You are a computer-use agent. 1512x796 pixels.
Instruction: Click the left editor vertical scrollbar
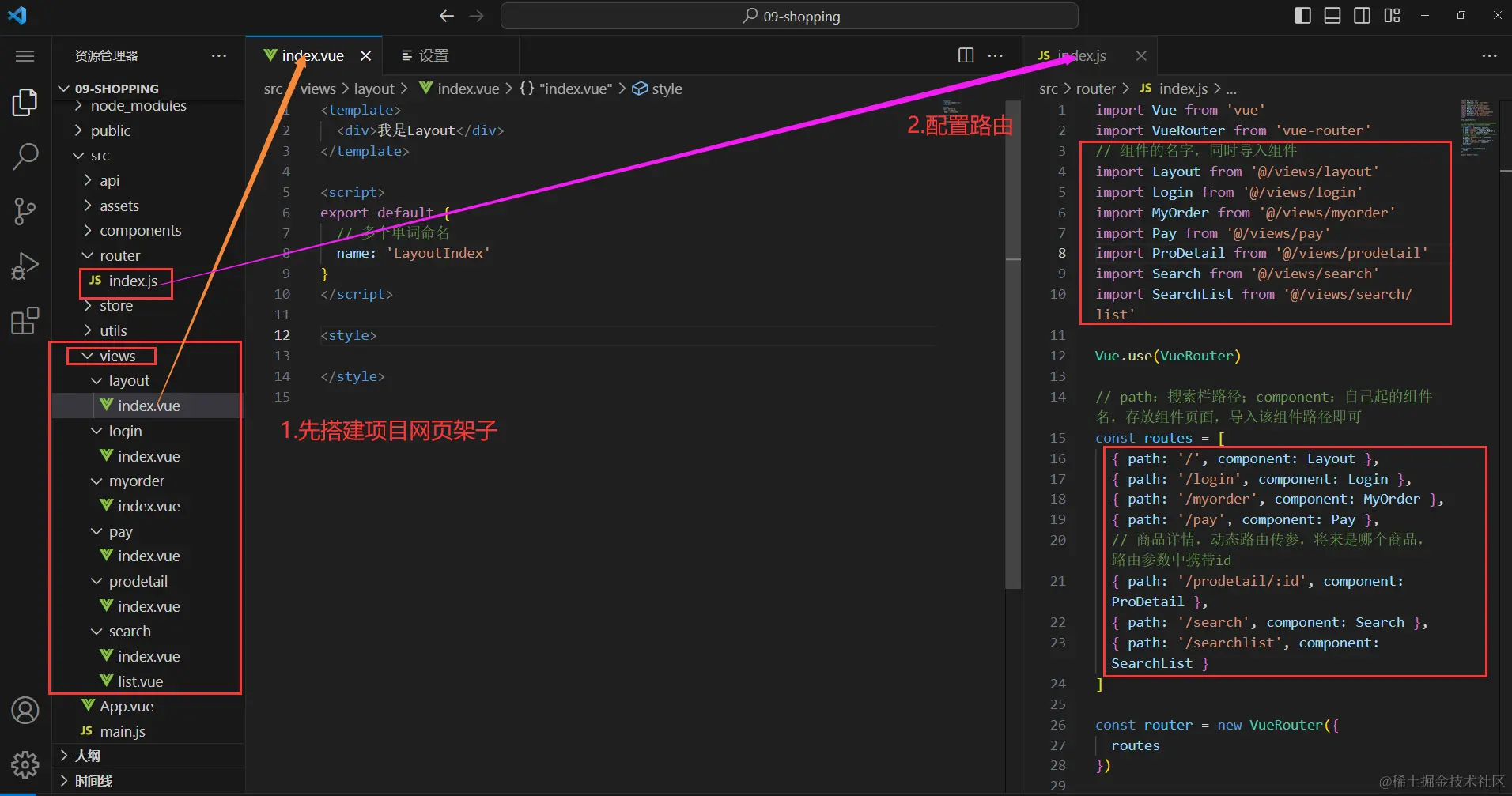[1013, 344]
